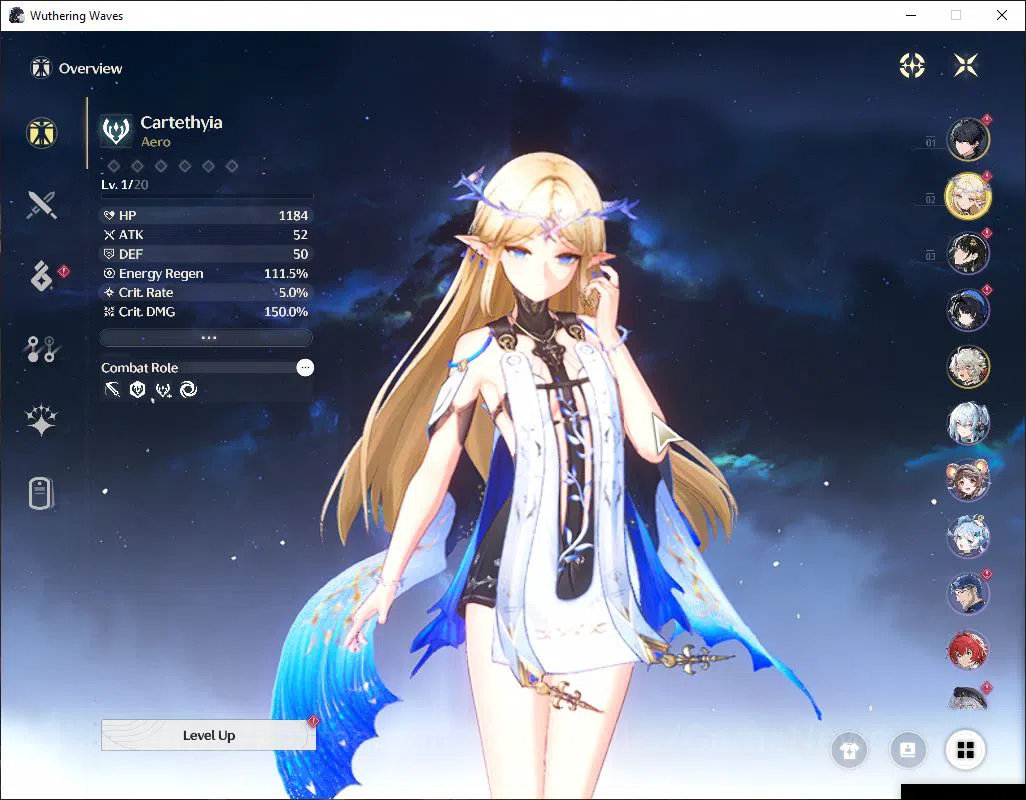Minimize the Wuthering Waves window
This screenshot has height=800, width=1026.
911,15
